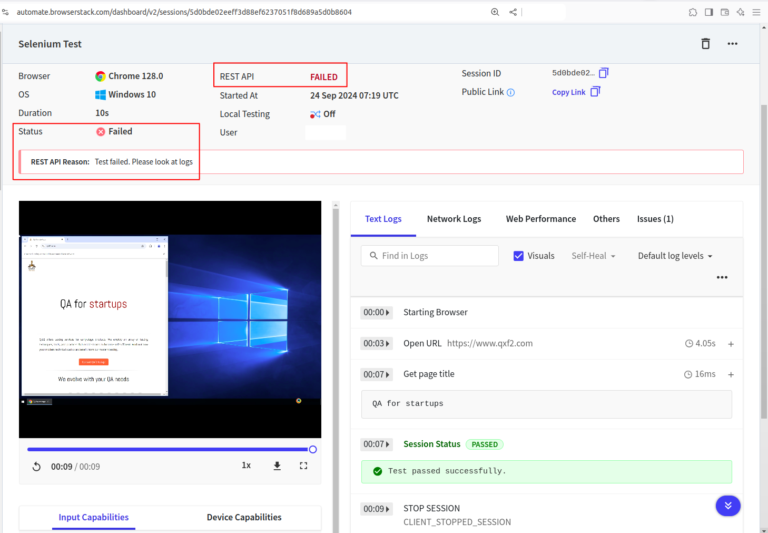Viewport: 768px width, 533px height.
Task: Click the video progress slider handle
Action: point(312,449)
